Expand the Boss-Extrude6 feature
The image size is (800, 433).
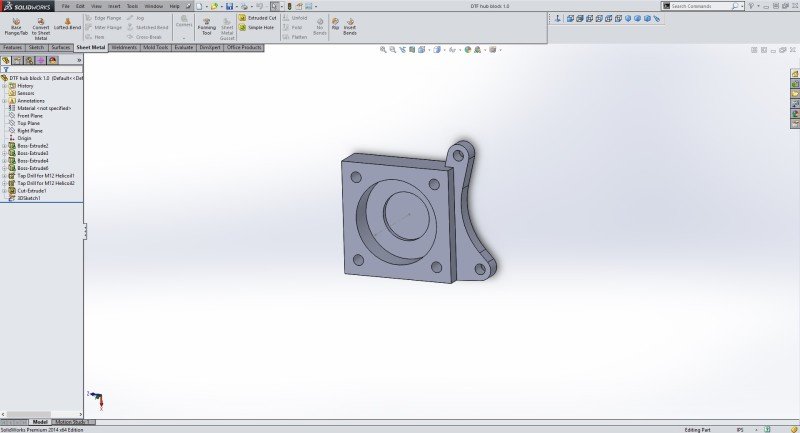tap(5, 168)
